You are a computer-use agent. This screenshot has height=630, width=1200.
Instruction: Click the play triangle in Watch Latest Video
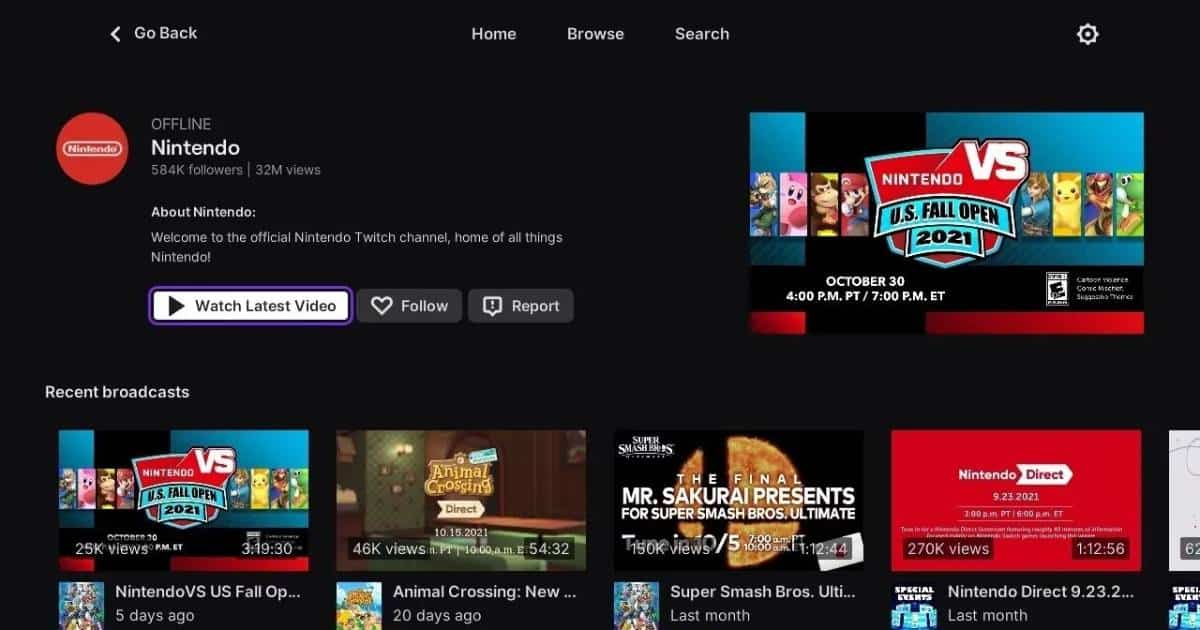177,306
